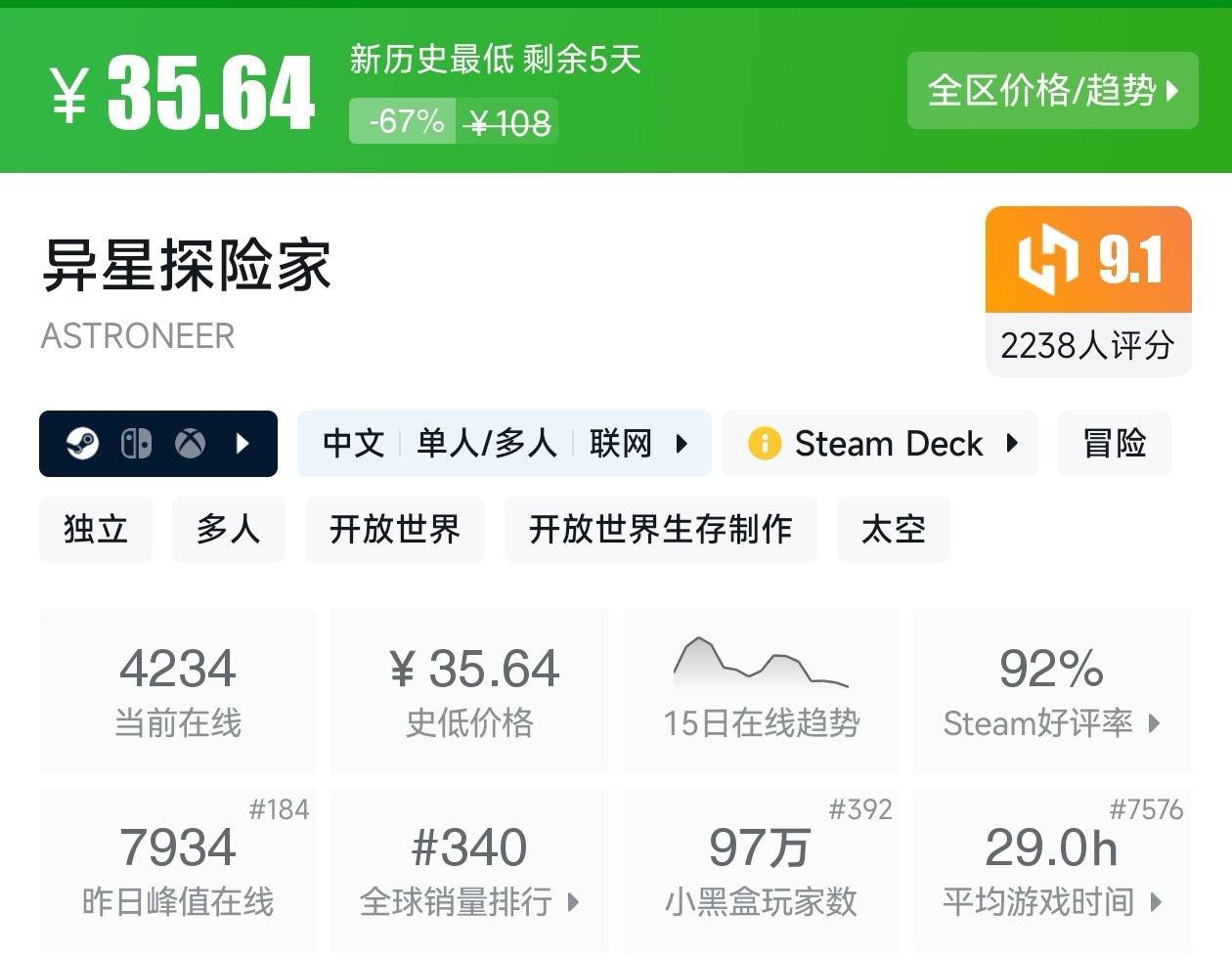Expand the Steam好评率 arrow
Viewport: 1232px width, 955px height.
1155,724
